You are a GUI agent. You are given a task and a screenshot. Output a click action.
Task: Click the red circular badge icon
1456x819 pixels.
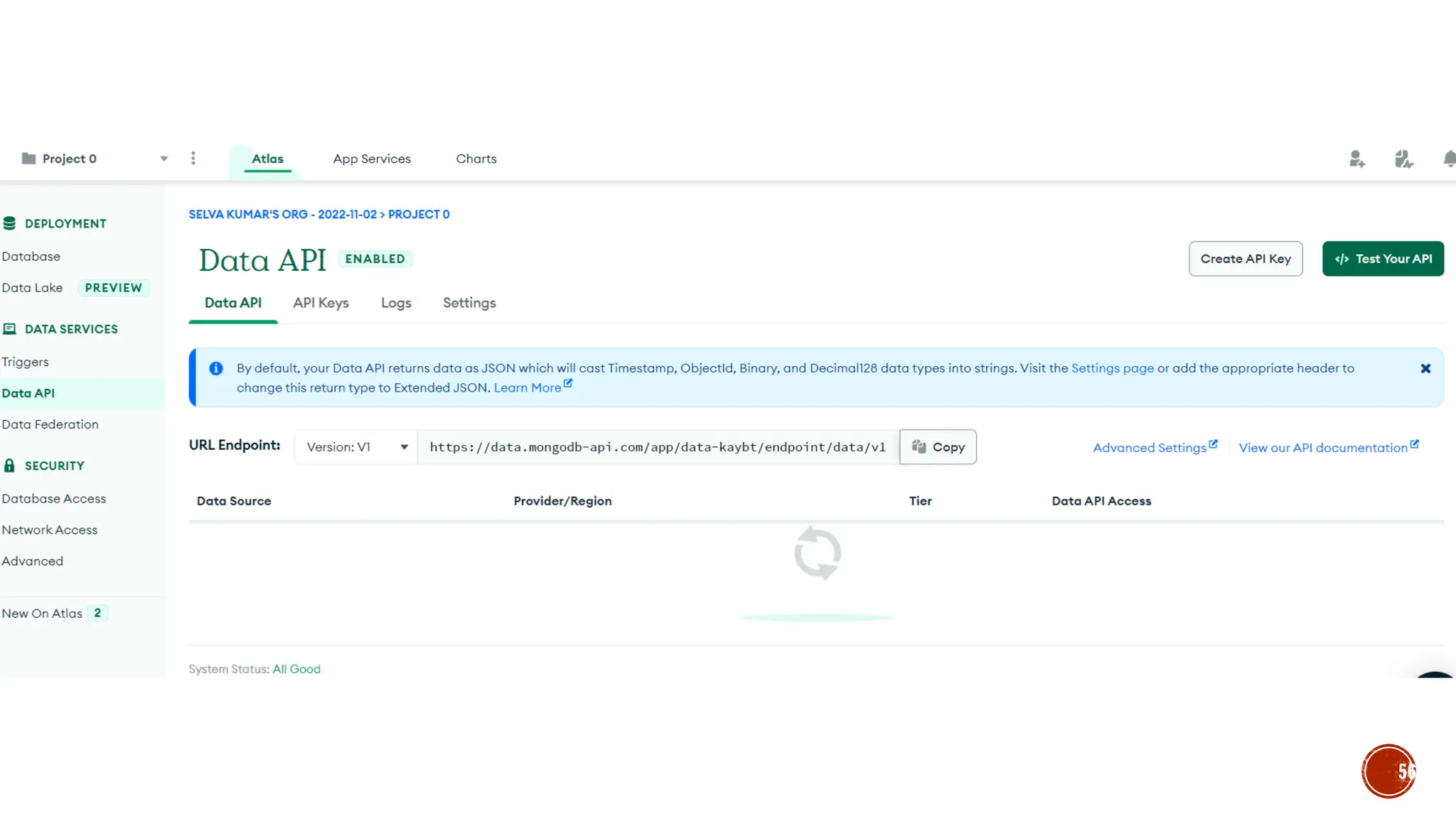[x=1388, y=771]
